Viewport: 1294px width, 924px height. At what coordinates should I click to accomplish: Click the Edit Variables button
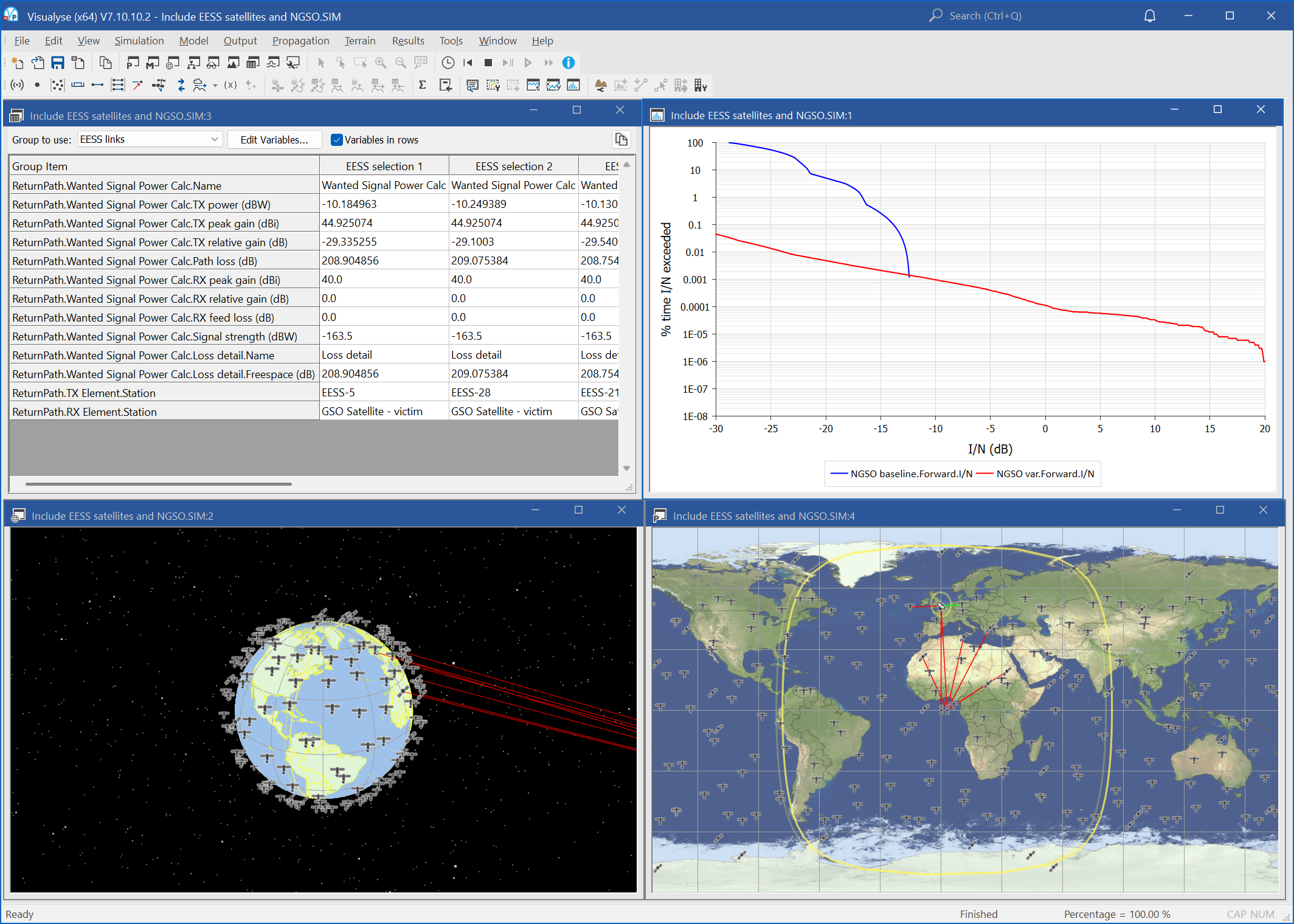tap(274, 140)
